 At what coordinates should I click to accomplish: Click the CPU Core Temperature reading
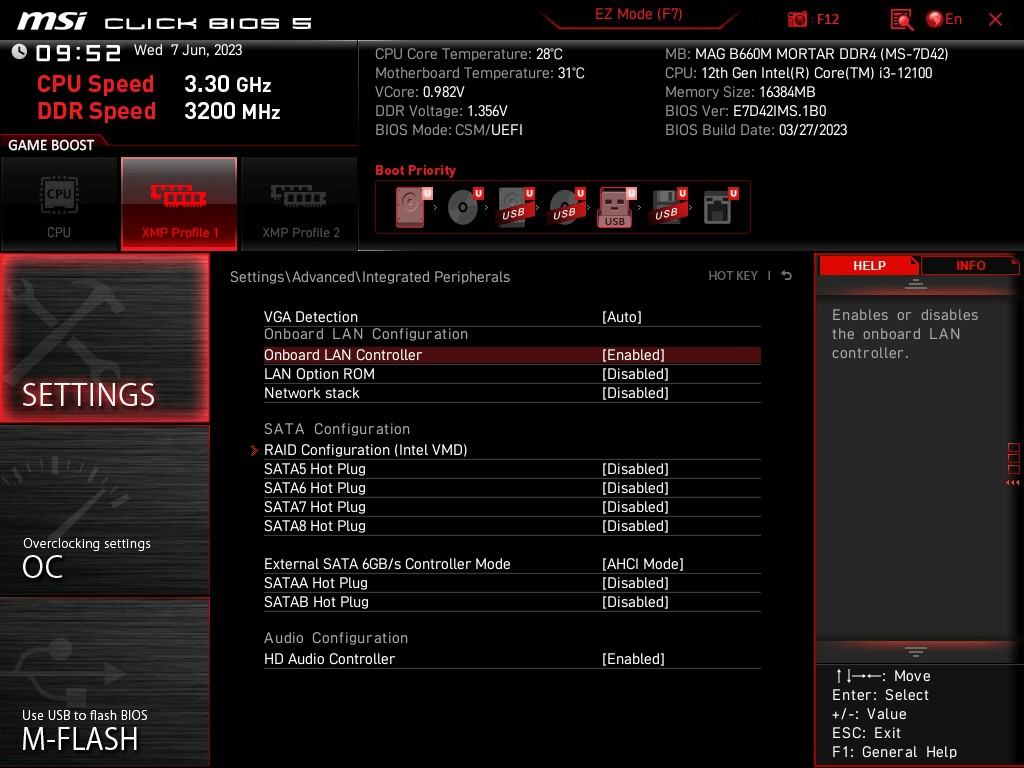pos(468,54)
